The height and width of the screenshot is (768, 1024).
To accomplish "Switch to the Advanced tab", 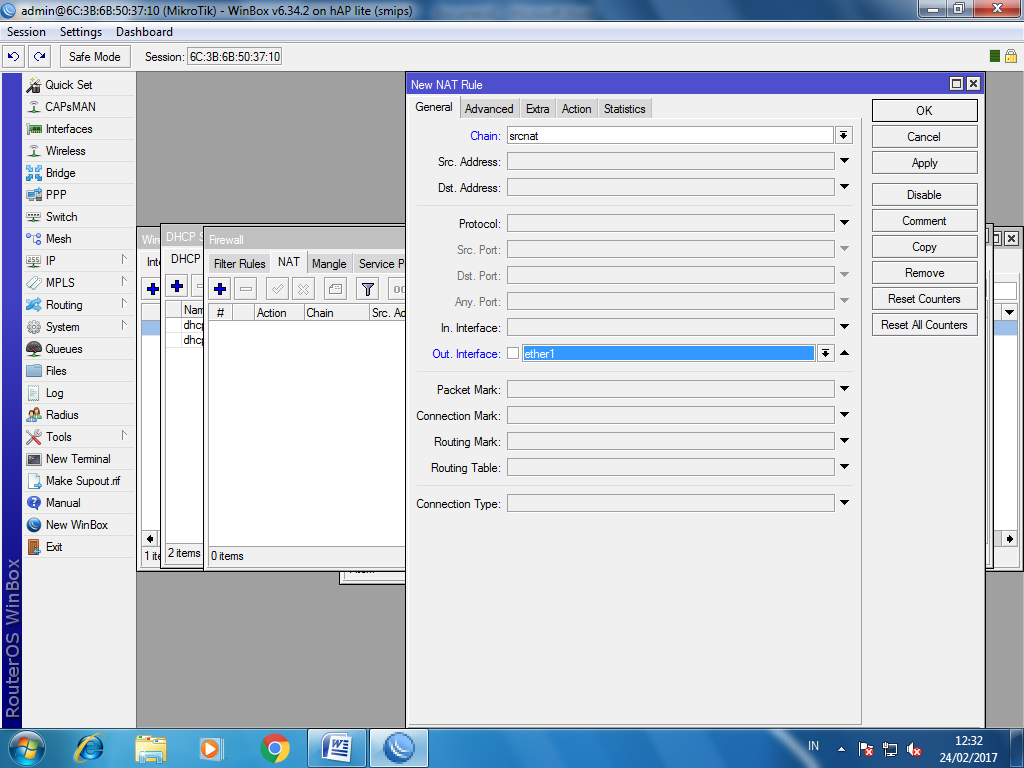I will tap(489, 109).
